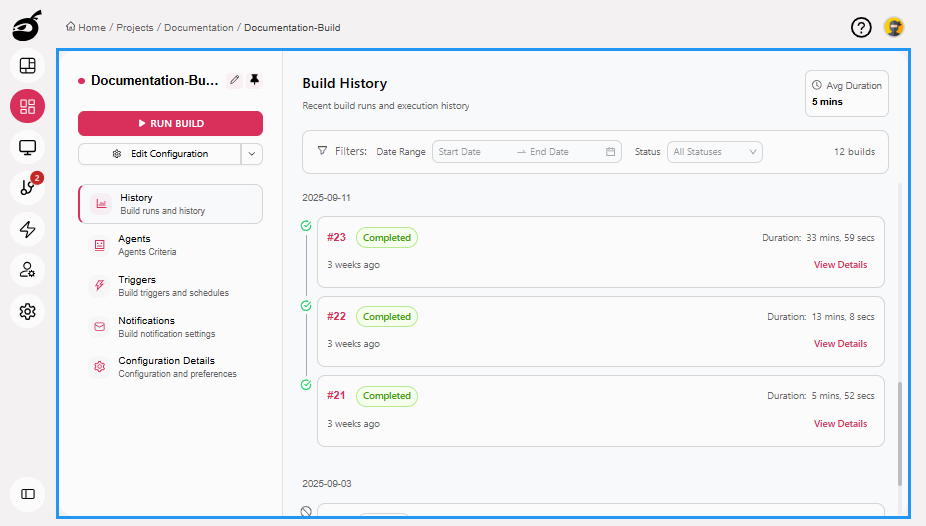
Task: Click the Start Date input field
Action: click(474, 152)
